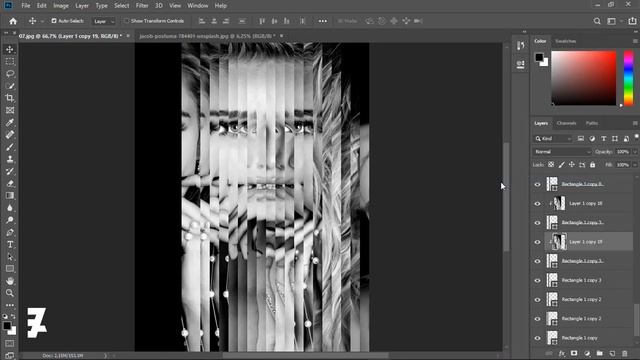The width and height of the screenshot is (640, 360).
Task: Swap foreground and background colors
Action: (x=13, y=316)
